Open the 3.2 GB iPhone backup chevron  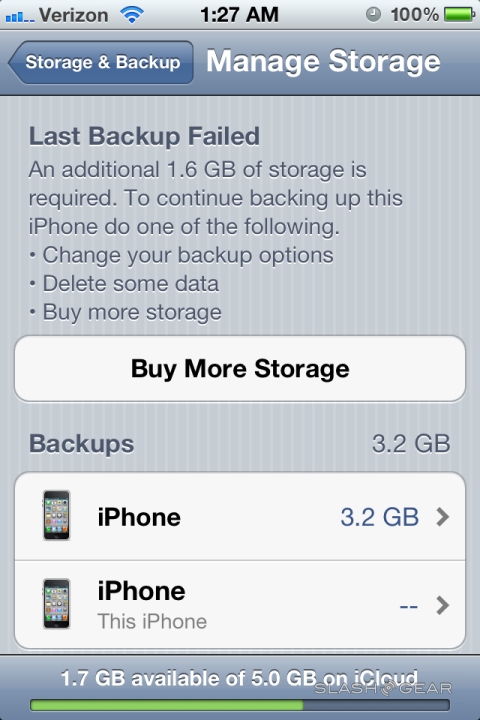pos(442,517)
